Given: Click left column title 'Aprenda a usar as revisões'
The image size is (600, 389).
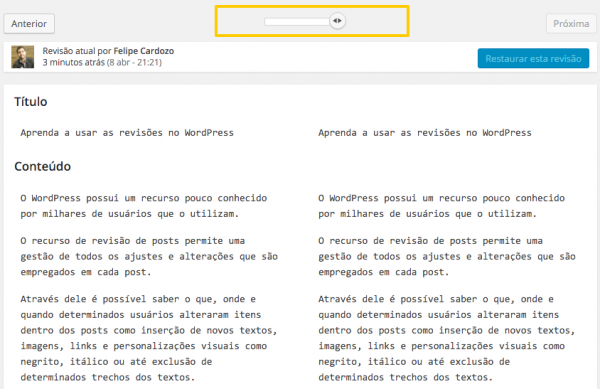Looking at the screenshot, I should tap(127, 133).
